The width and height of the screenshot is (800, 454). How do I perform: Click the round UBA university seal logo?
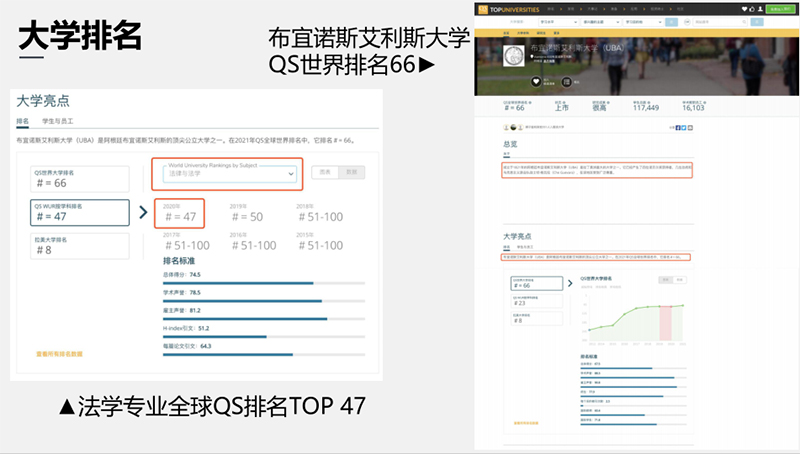(x=514, y=56)
